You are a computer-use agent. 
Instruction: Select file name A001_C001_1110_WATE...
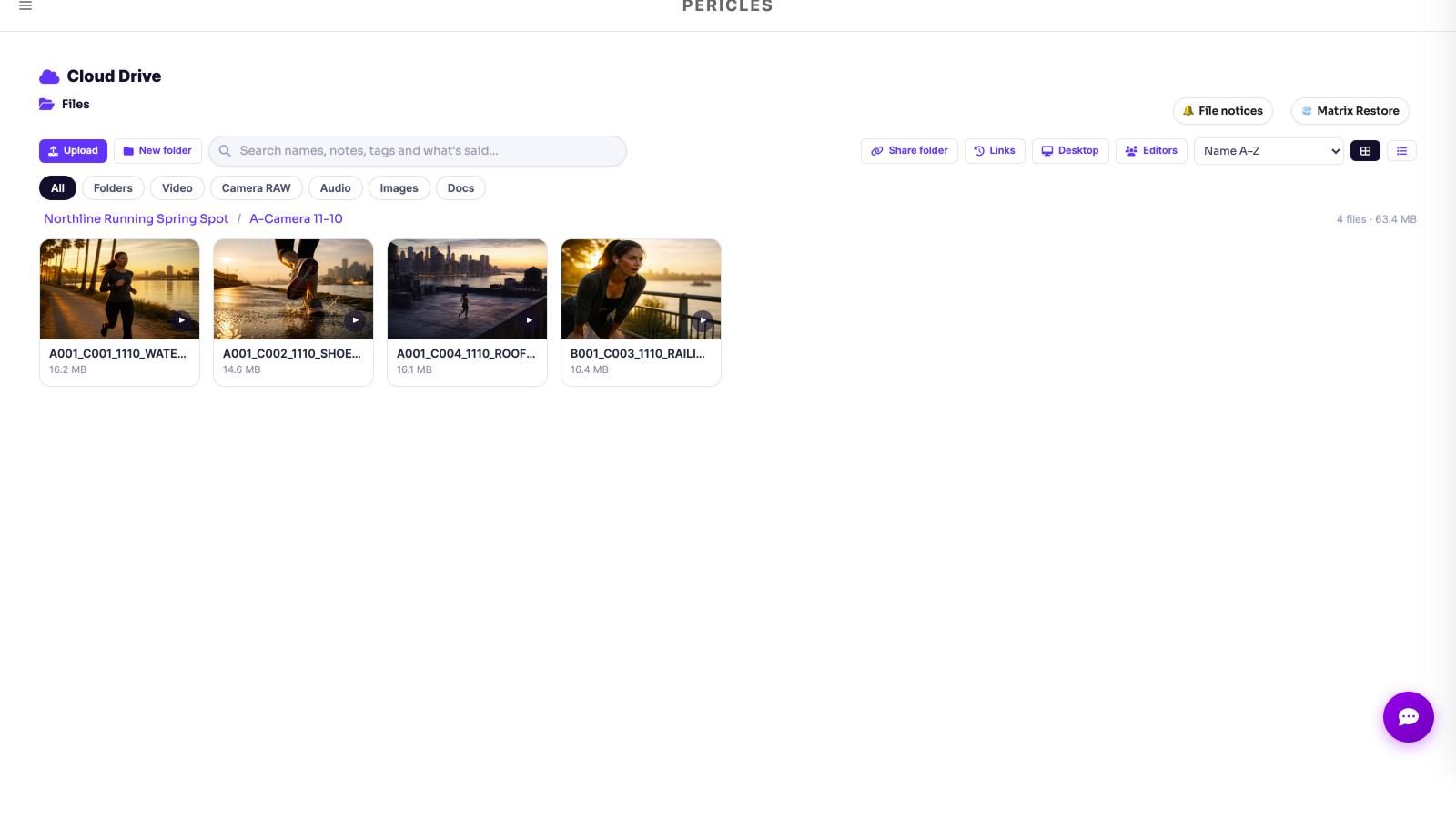117,354
